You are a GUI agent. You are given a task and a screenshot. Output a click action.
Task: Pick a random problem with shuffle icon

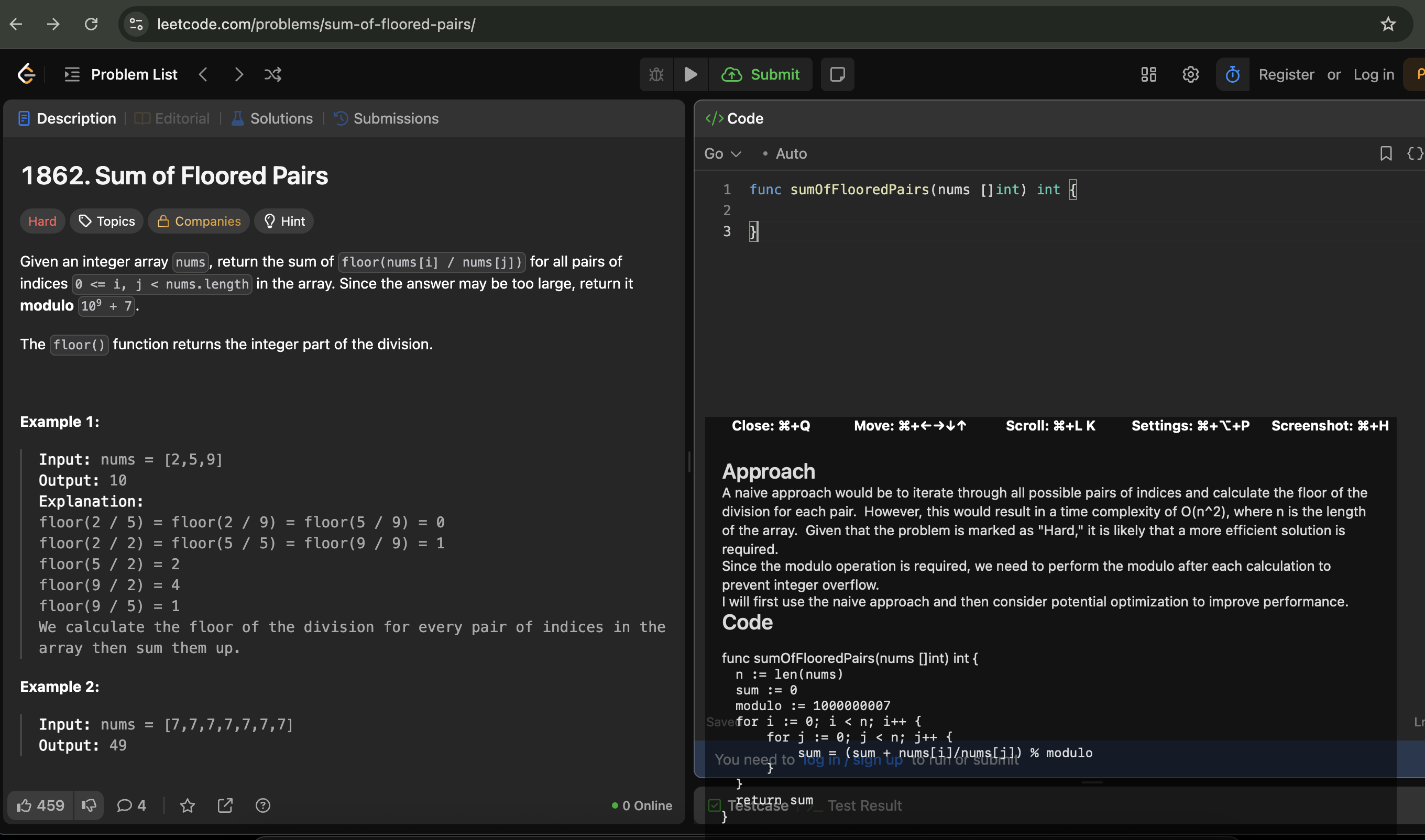(x=273, y=74)
